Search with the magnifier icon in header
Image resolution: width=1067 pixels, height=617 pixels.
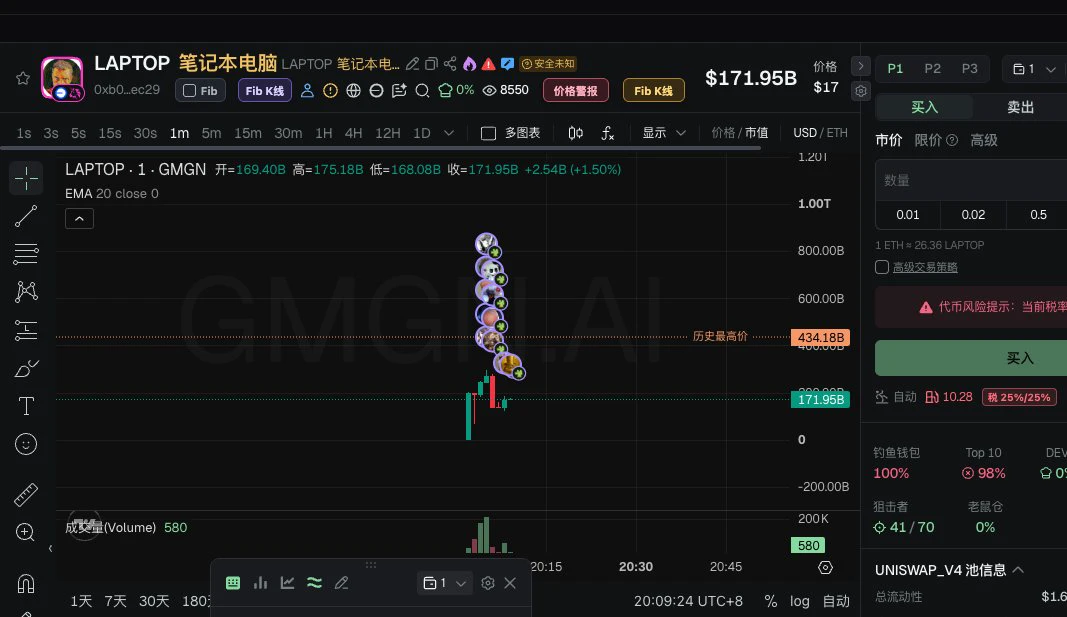pos(423,90)
